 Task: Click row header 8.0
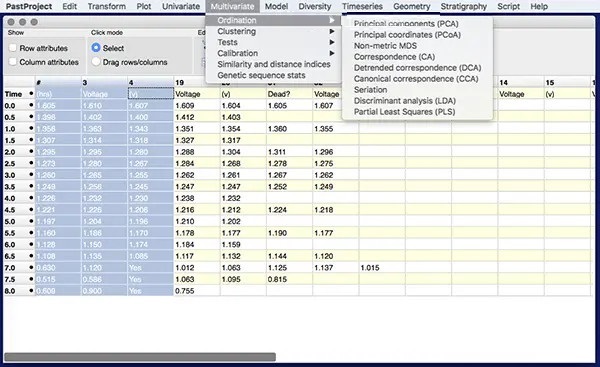pyautogui.click(x=19, y=291)
